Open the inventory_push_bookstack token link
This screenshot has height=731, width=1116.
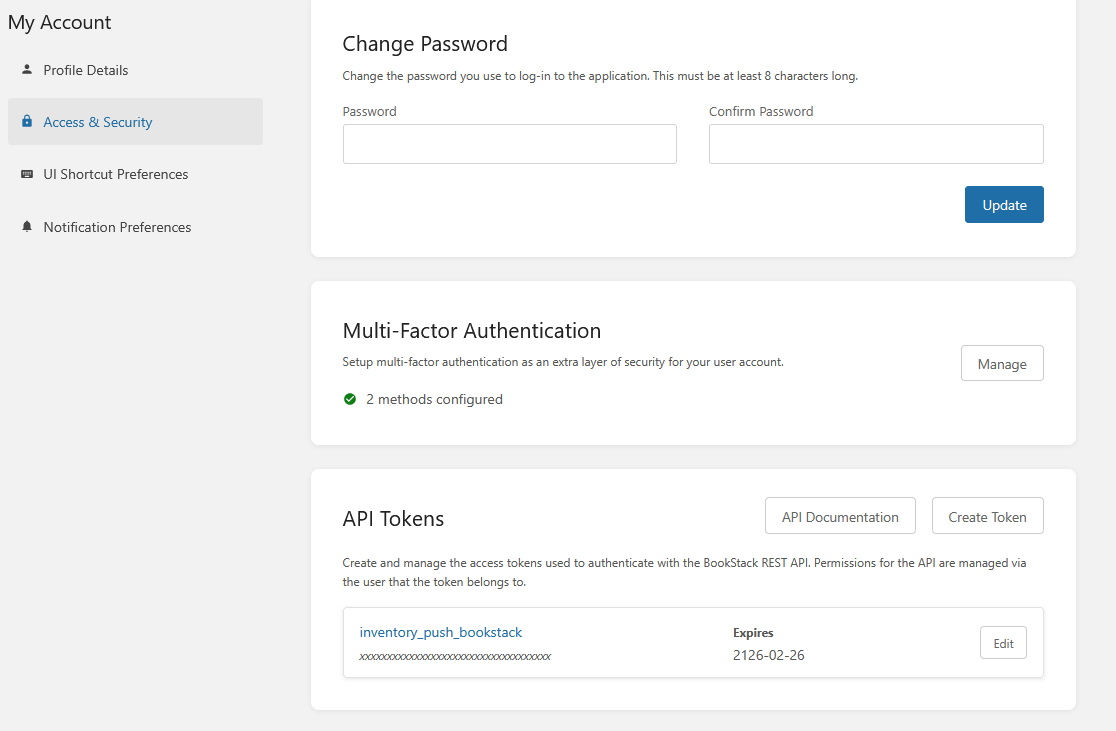tap(441, 632)
